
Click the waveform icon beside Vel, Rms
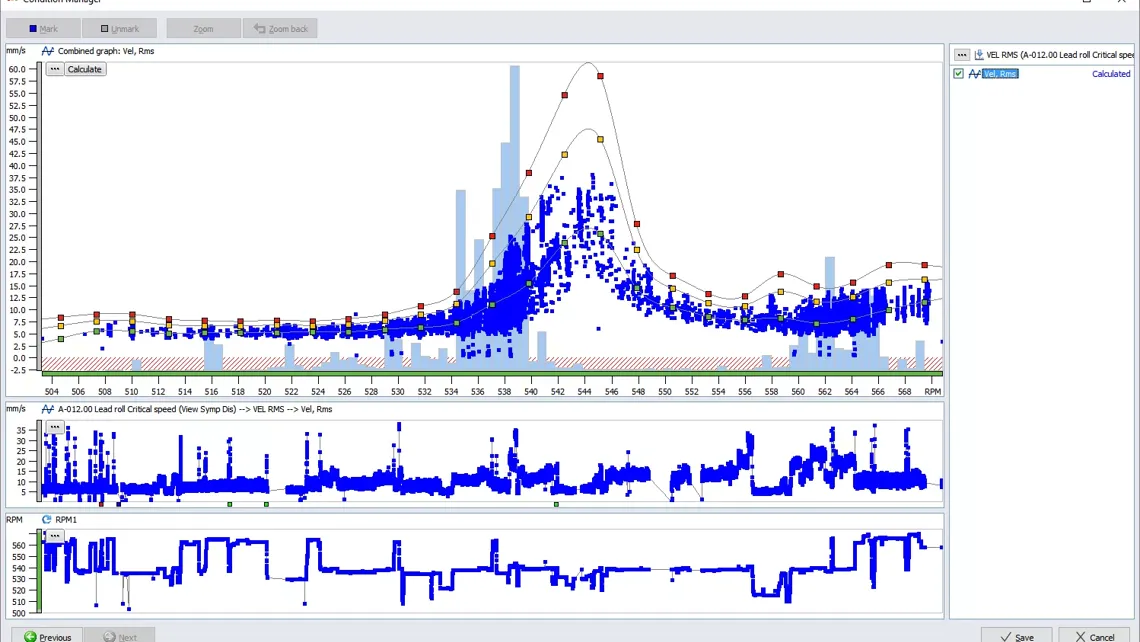tap(975, 74)
